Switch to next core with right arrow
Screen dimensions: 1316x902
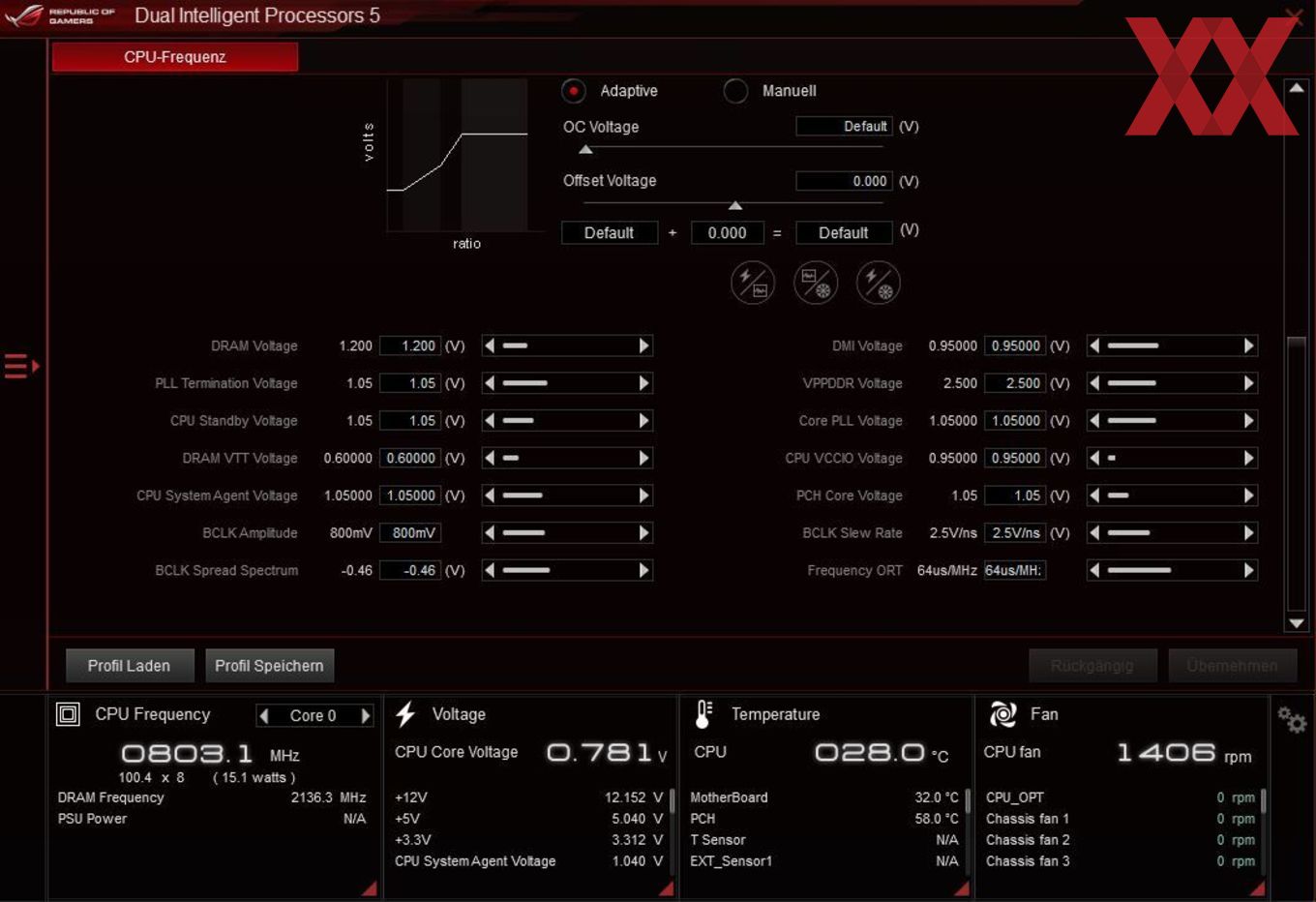point(366,715)
